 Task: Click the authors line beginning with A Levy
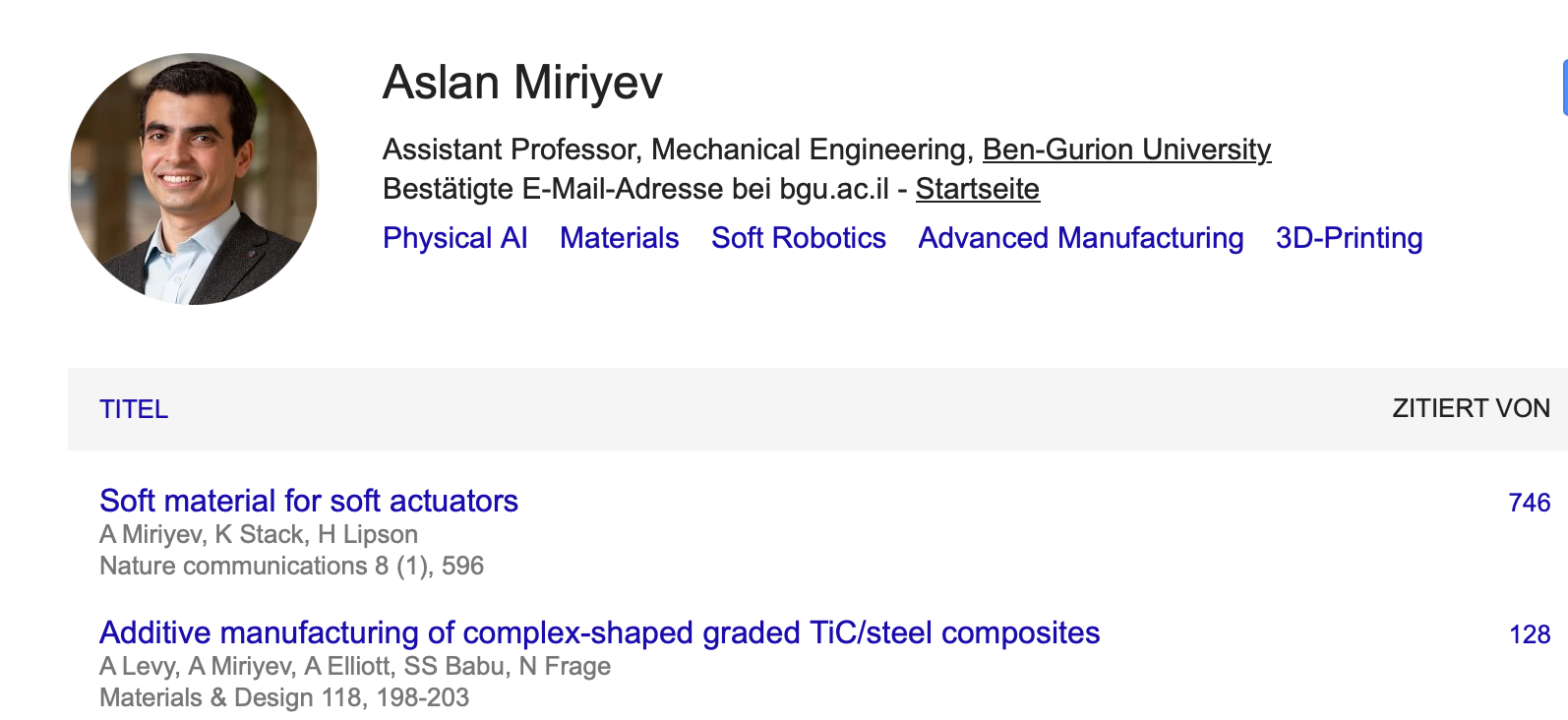tap(355, 666)
